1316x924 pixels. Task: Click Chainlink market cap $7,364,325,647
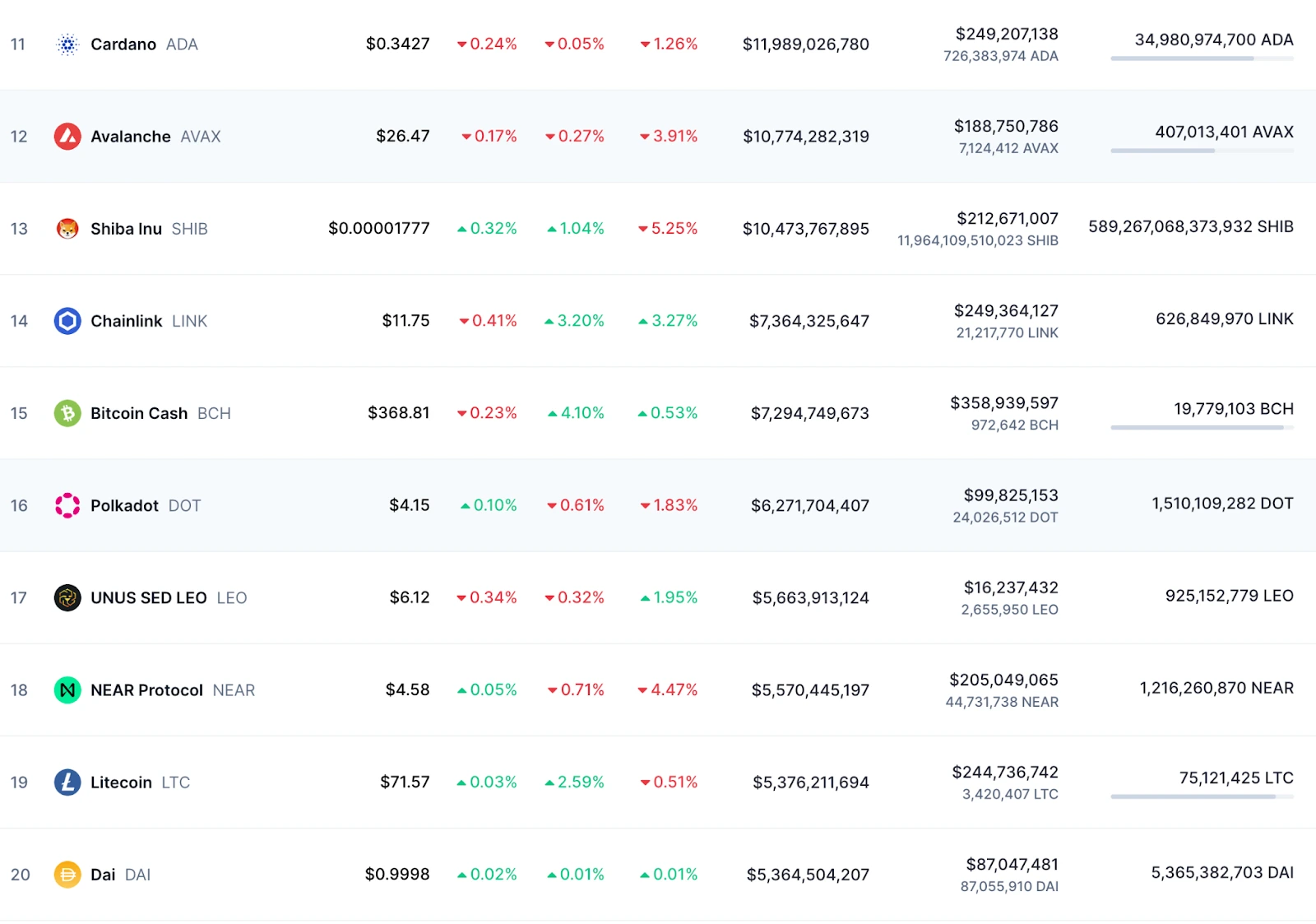point(809,321)
